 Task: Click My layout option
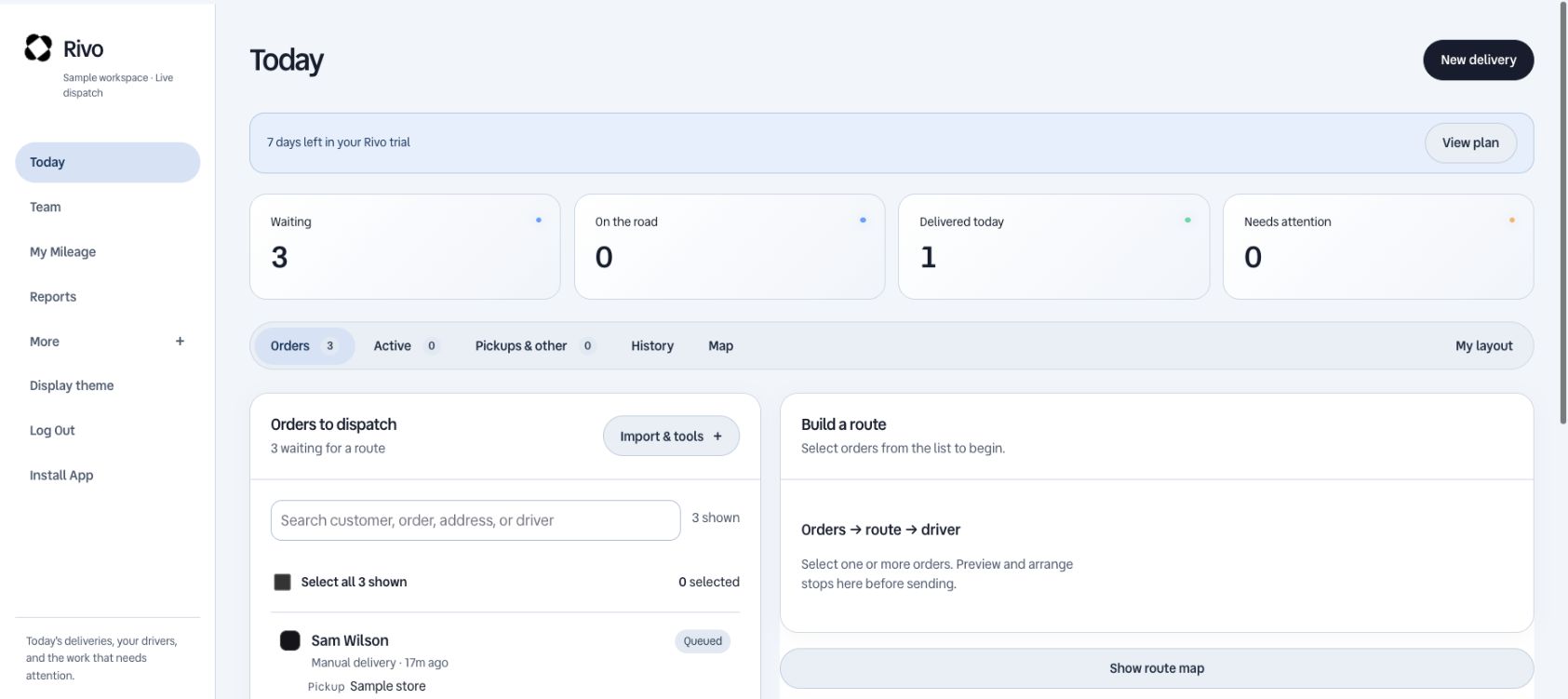click(1484, 345)
